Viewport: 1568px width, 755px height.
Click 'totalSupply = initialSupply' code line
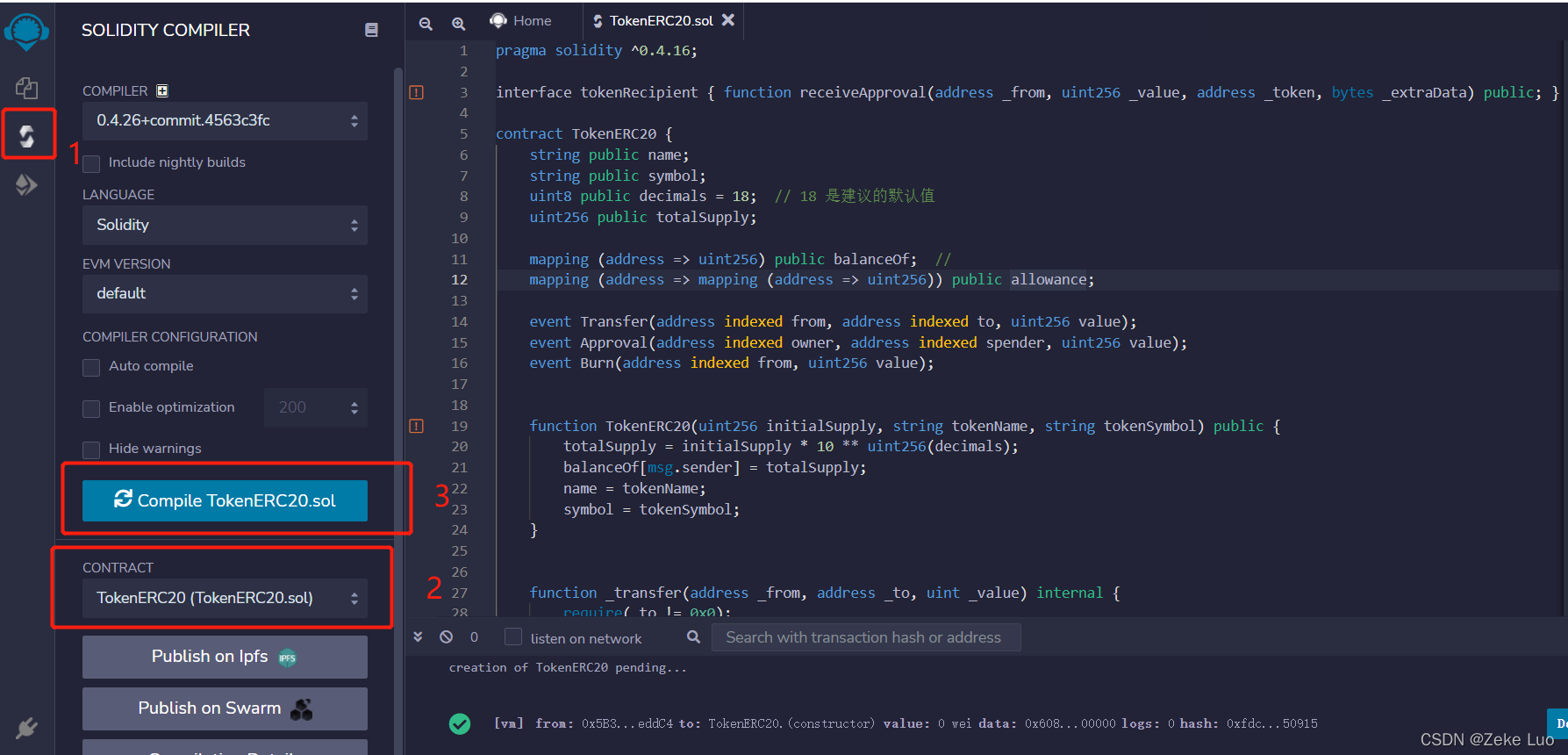(x=791, y=446)
